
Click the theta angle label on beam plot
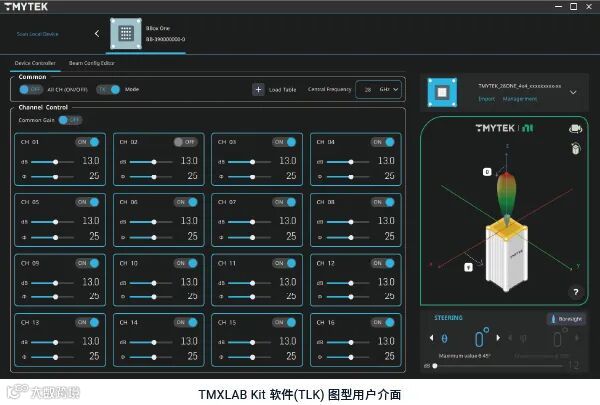tap(487, 172)
